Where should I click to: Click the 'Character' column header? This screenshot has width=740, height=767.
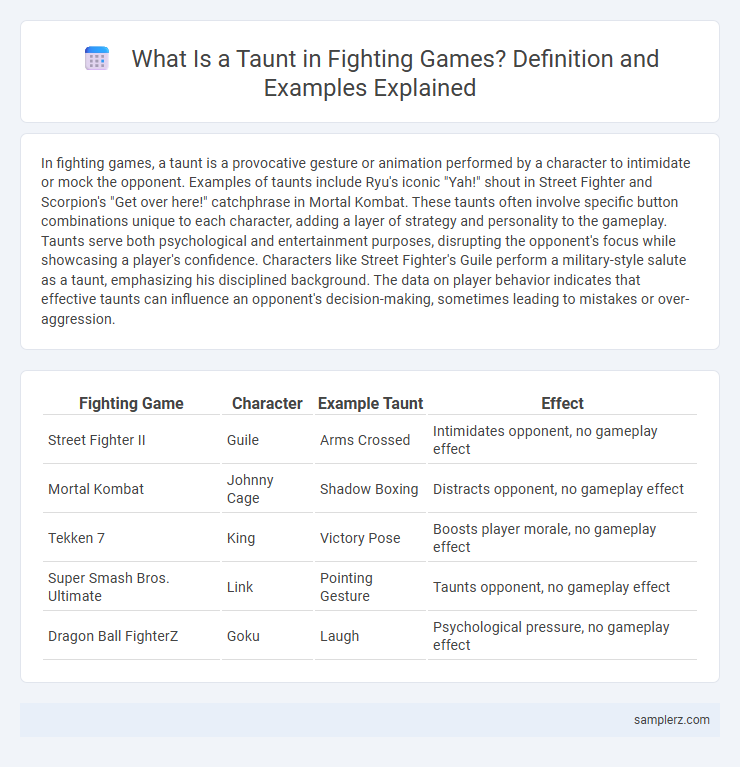(267, 403)
